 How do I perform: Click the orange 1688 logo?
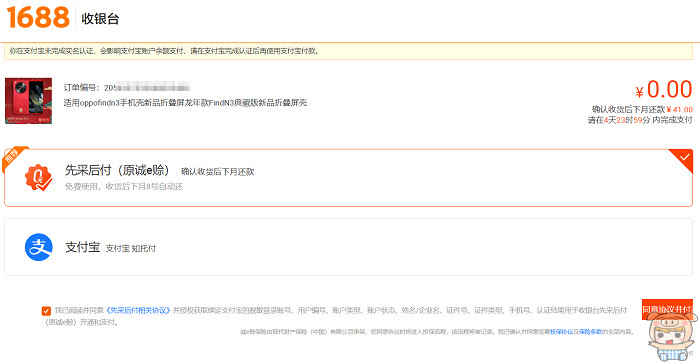(x=38, y=18)
